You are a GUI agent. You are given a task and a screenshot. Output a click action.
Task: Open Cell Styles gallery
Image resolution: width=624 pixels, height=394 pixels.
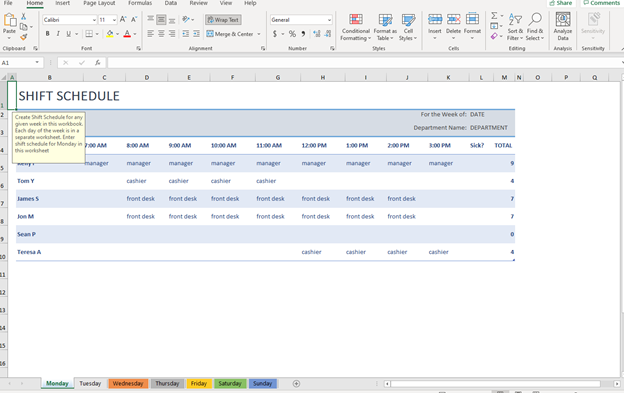[x=408, y=27]
